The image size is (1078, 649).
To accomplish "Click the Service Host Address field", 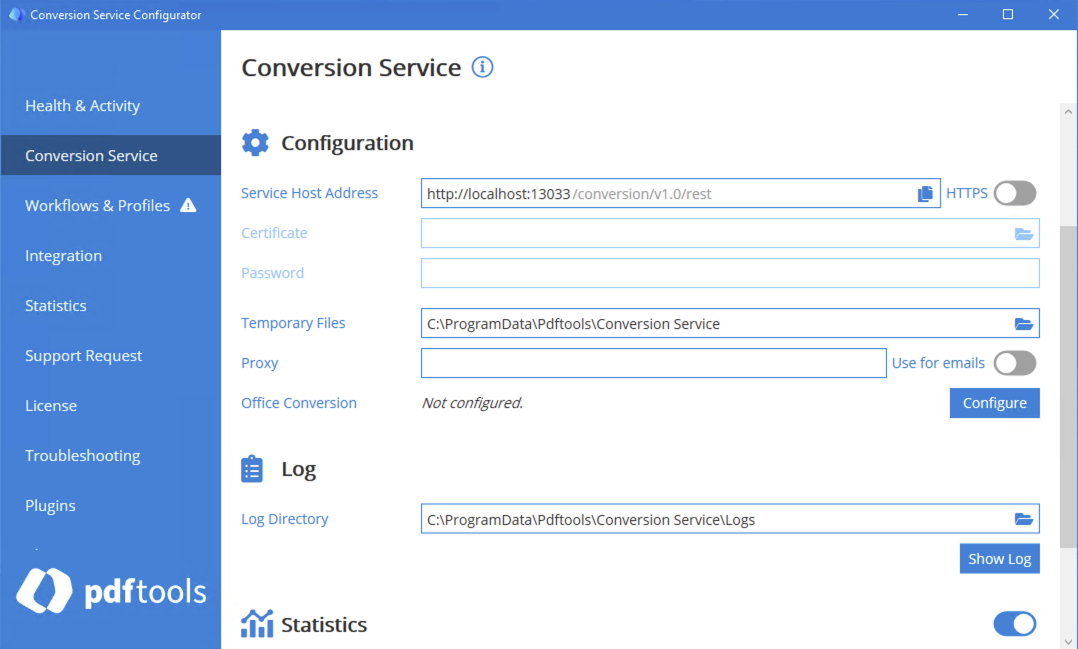I will (681, 193).
